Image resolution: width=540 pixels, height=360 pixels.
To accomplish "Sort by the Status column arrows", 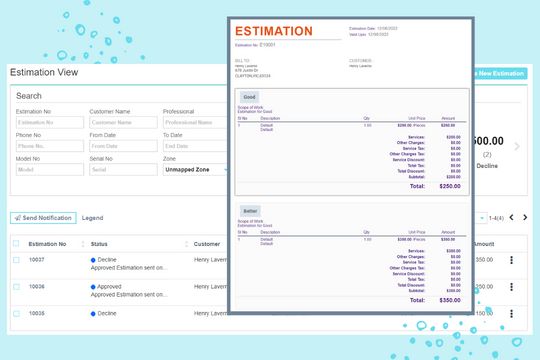I will coord(186,244).
